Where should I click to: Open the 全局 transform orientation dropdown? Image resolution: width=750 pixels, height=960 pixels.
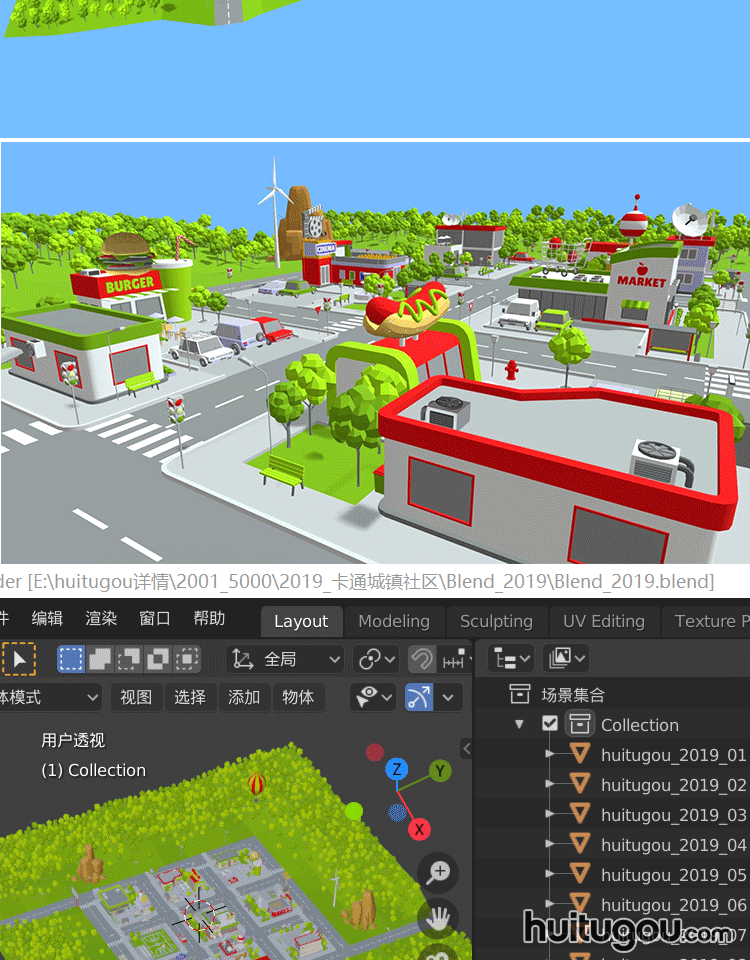pyautogui.click(x=286, y=659)
